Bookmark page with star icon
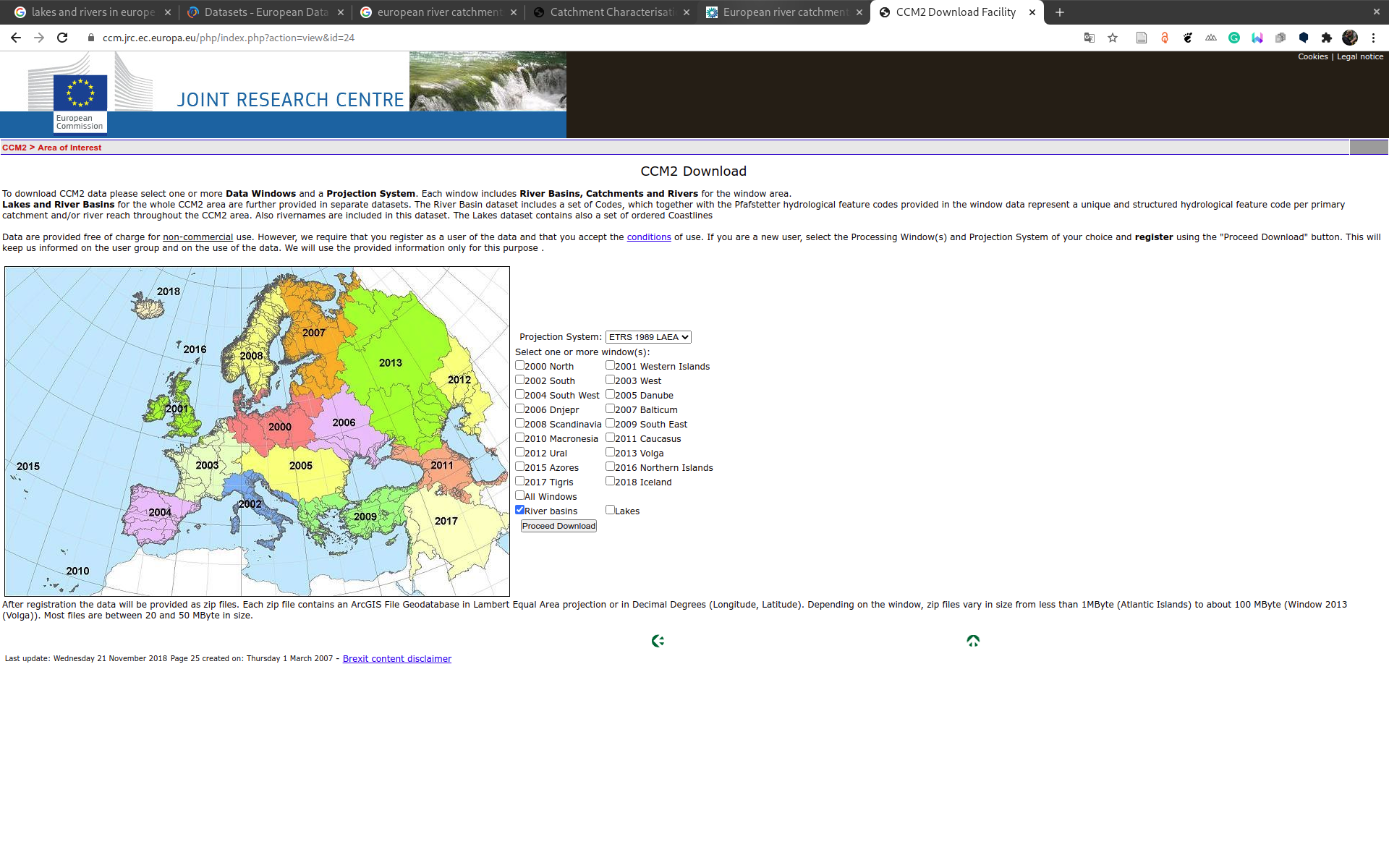 (1113, 38)
